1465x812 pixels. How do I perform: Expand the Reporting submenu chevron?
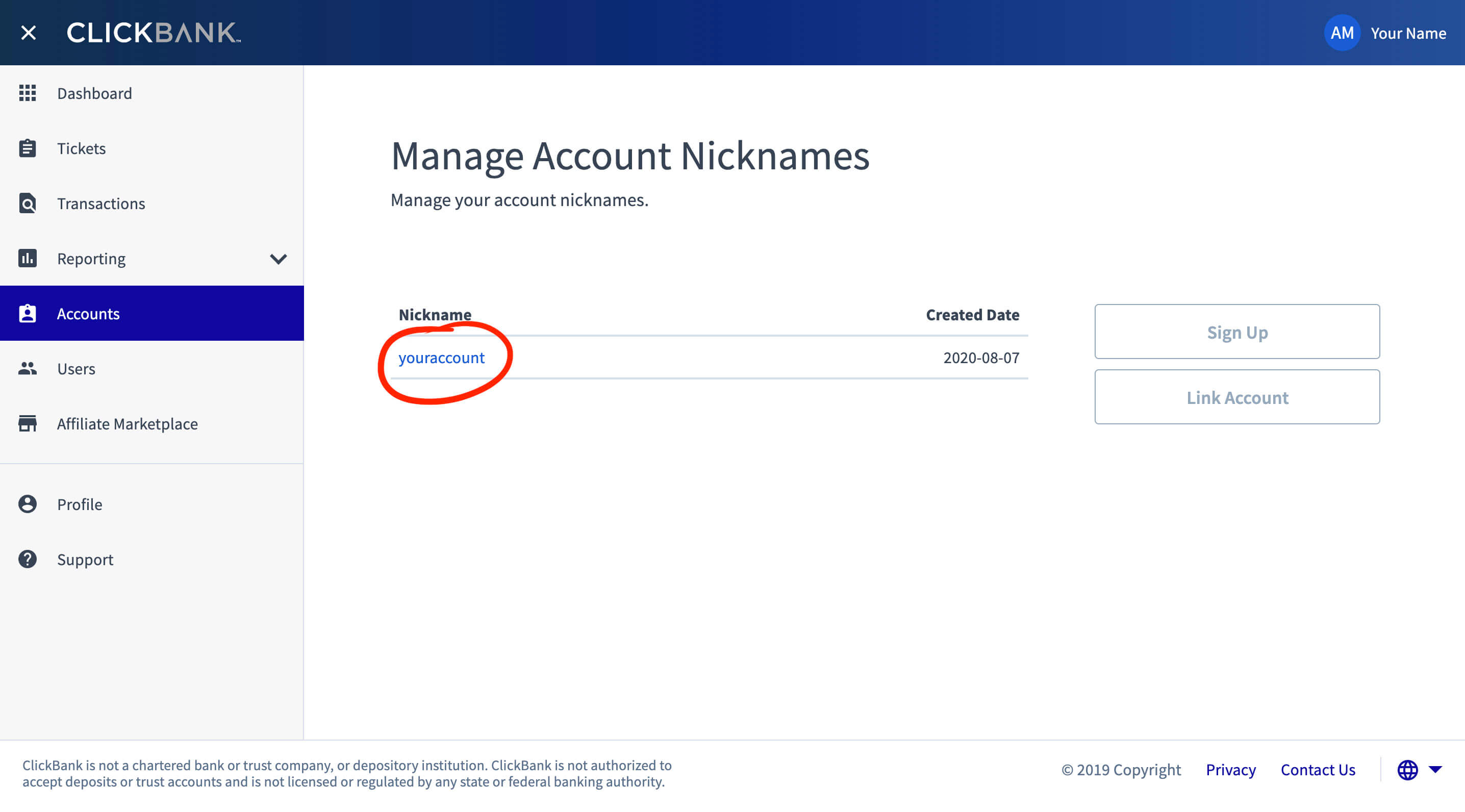[x=278, y=259]
